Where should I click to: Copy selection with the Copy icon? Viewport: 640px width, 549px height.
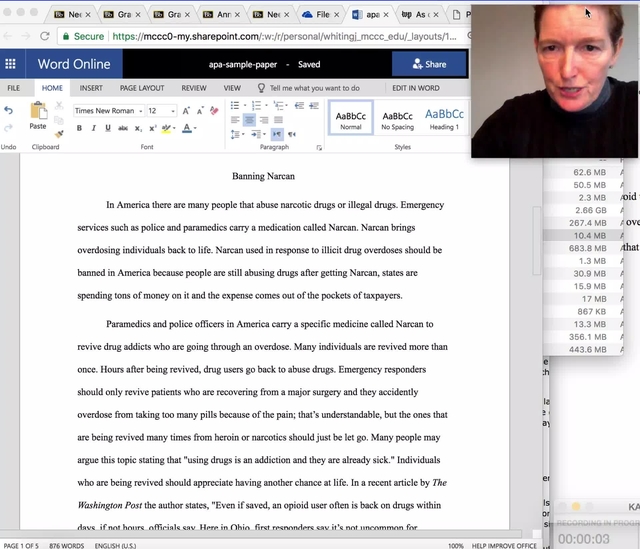click(x=59, y=120)
